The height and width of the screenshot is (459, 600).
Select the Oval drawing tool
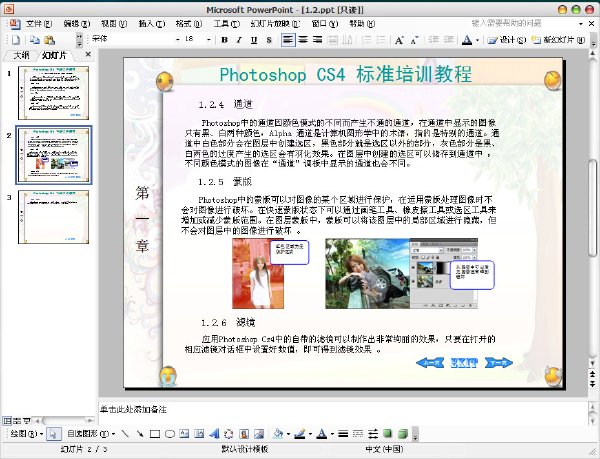[x=170, y=434]
